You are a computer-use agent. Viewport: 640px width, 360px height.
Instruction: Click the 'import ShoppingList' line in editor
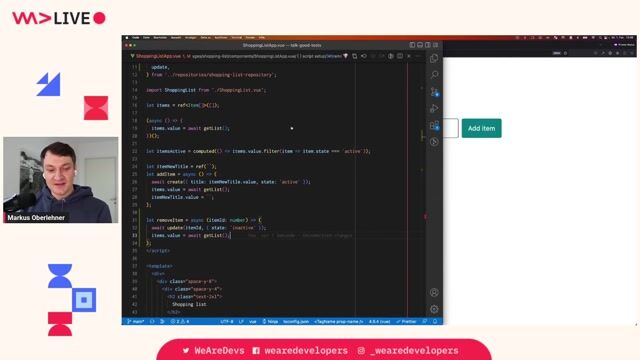pos(206,90)
